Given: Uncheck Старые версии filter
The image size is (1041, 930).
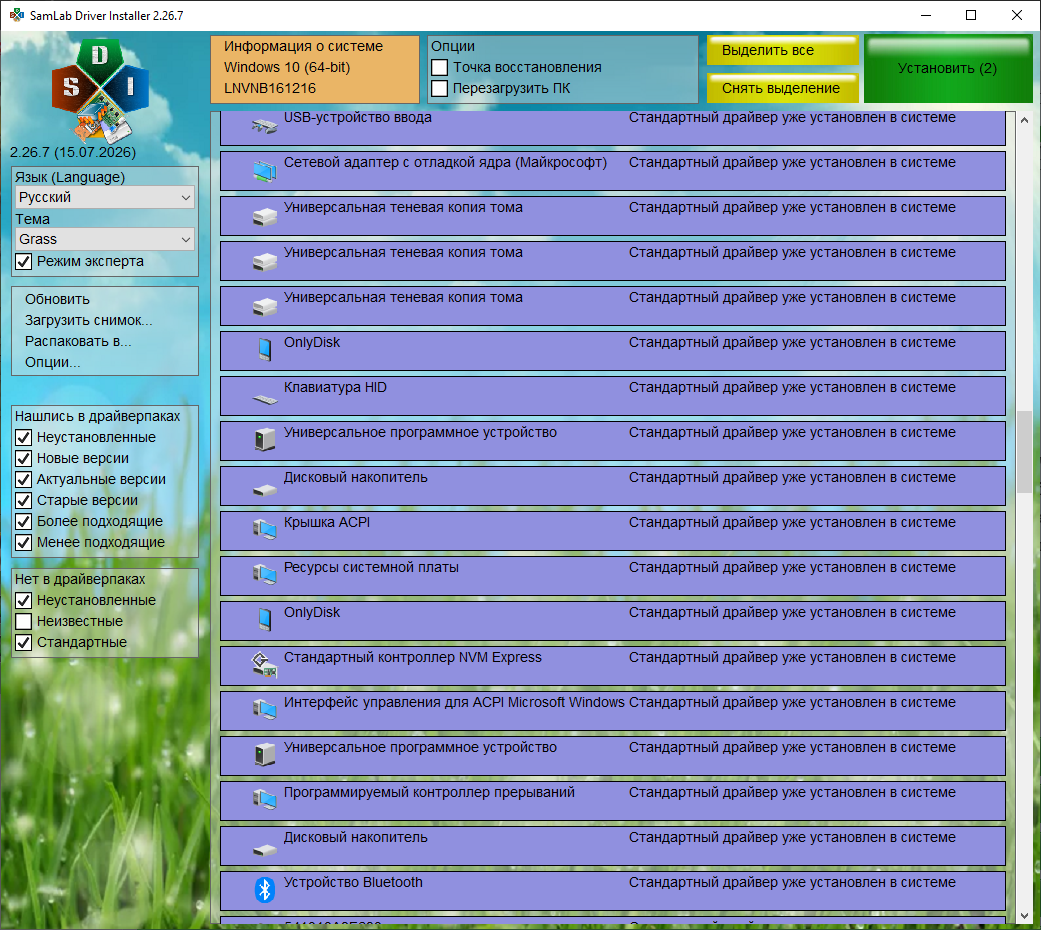Looking at the screenshot, I should point(23,501).
